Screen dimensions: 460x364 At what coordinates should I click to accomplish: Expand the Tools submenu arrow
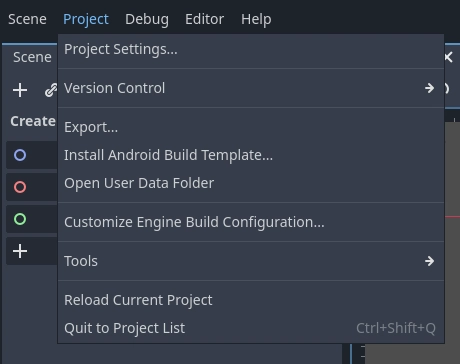point(429,261)
